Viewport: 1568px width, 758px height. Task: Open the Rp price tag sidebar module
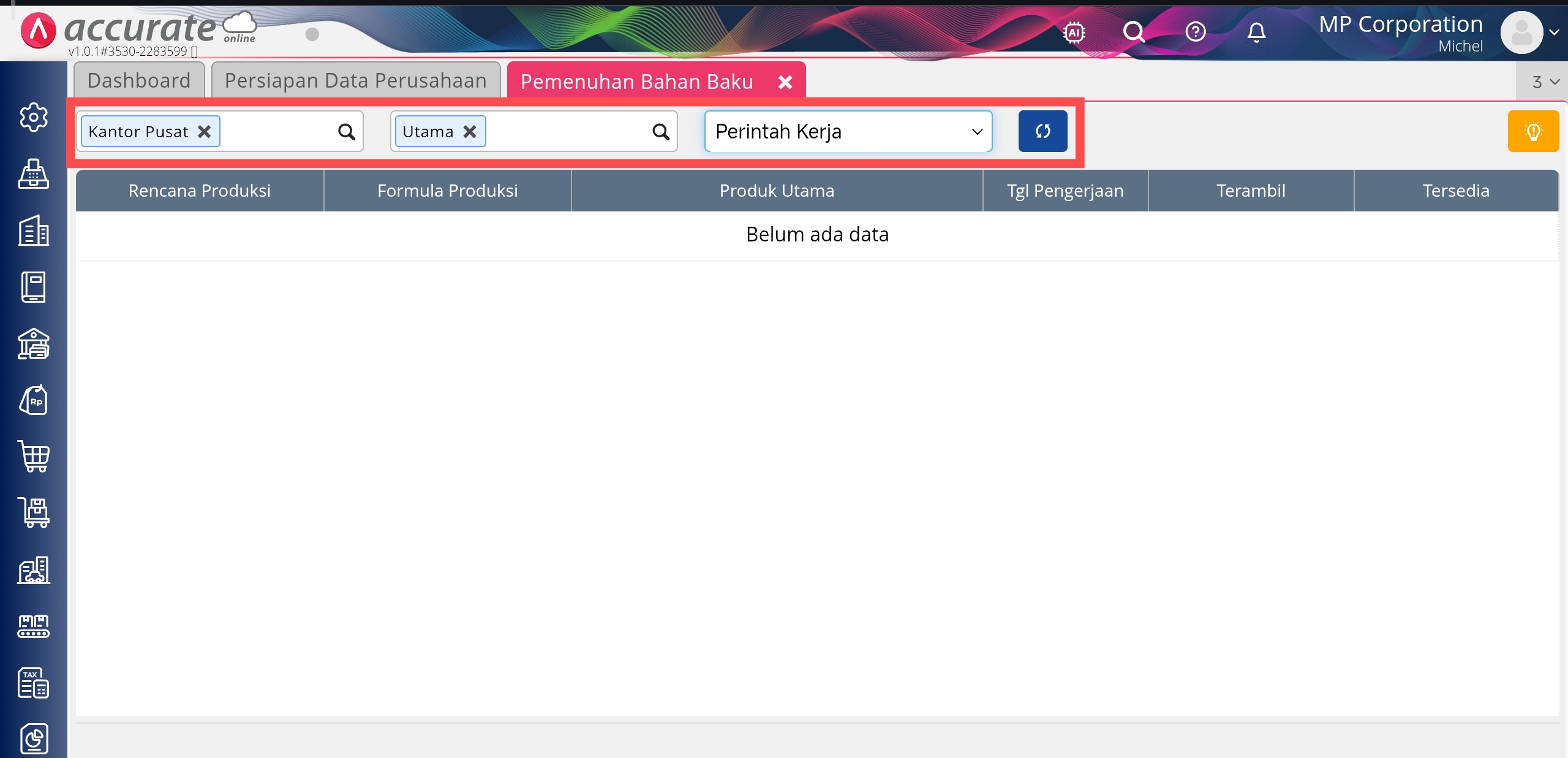tap(33, 400)
